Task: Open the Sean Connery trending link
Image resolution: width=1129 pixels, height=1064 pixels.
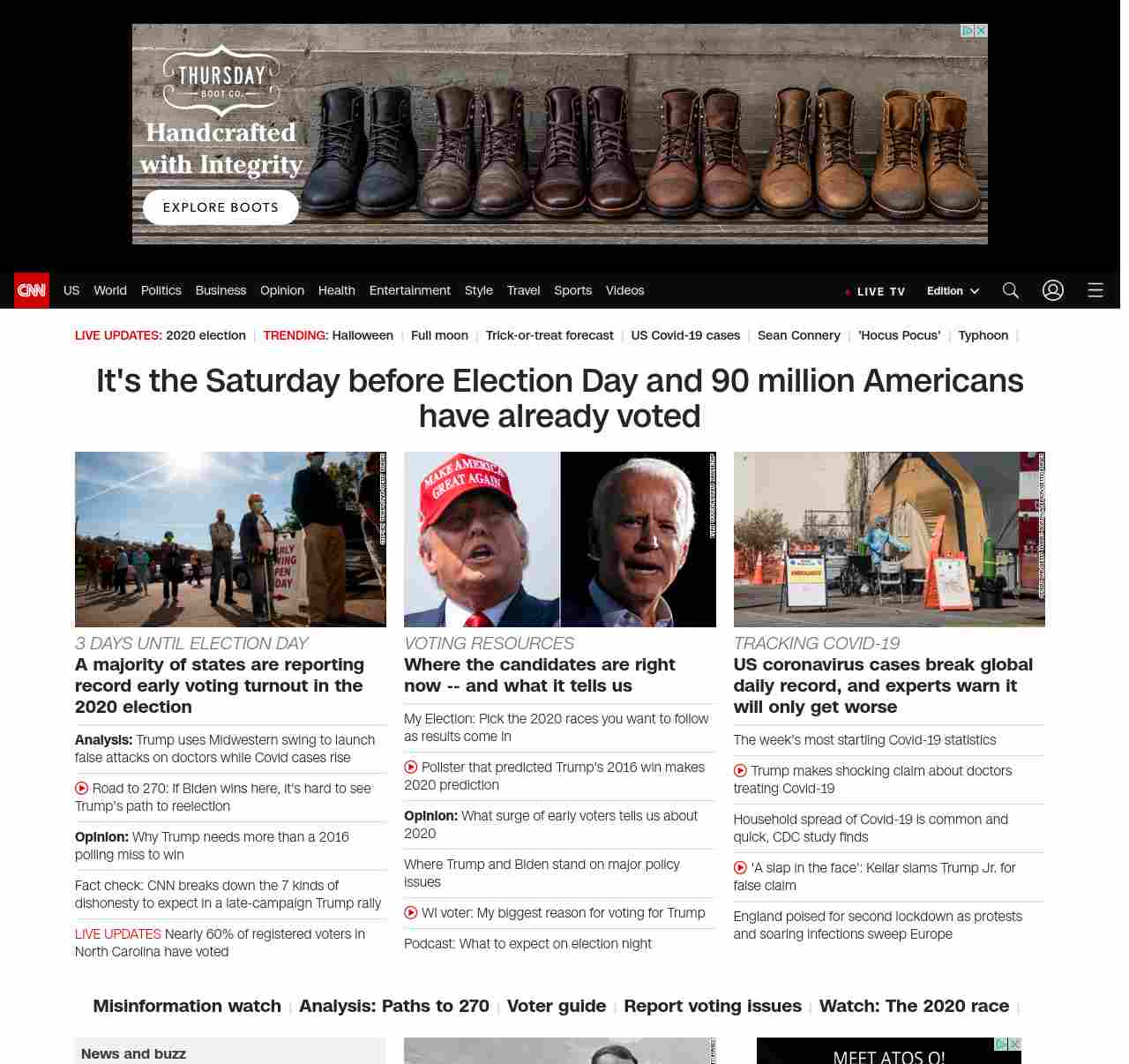Action: tap(798, 335)
